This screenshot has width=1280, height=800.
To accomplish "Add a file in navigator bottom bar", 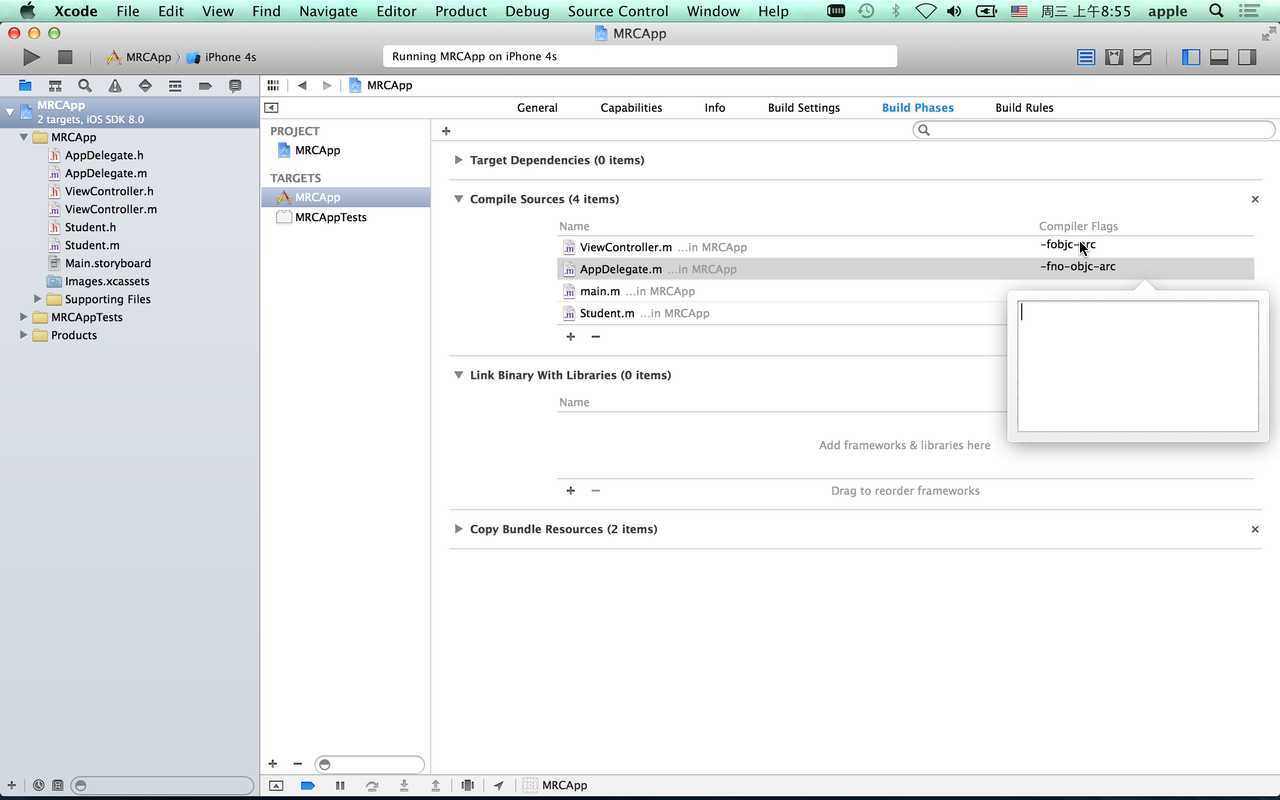I will 12,786.
